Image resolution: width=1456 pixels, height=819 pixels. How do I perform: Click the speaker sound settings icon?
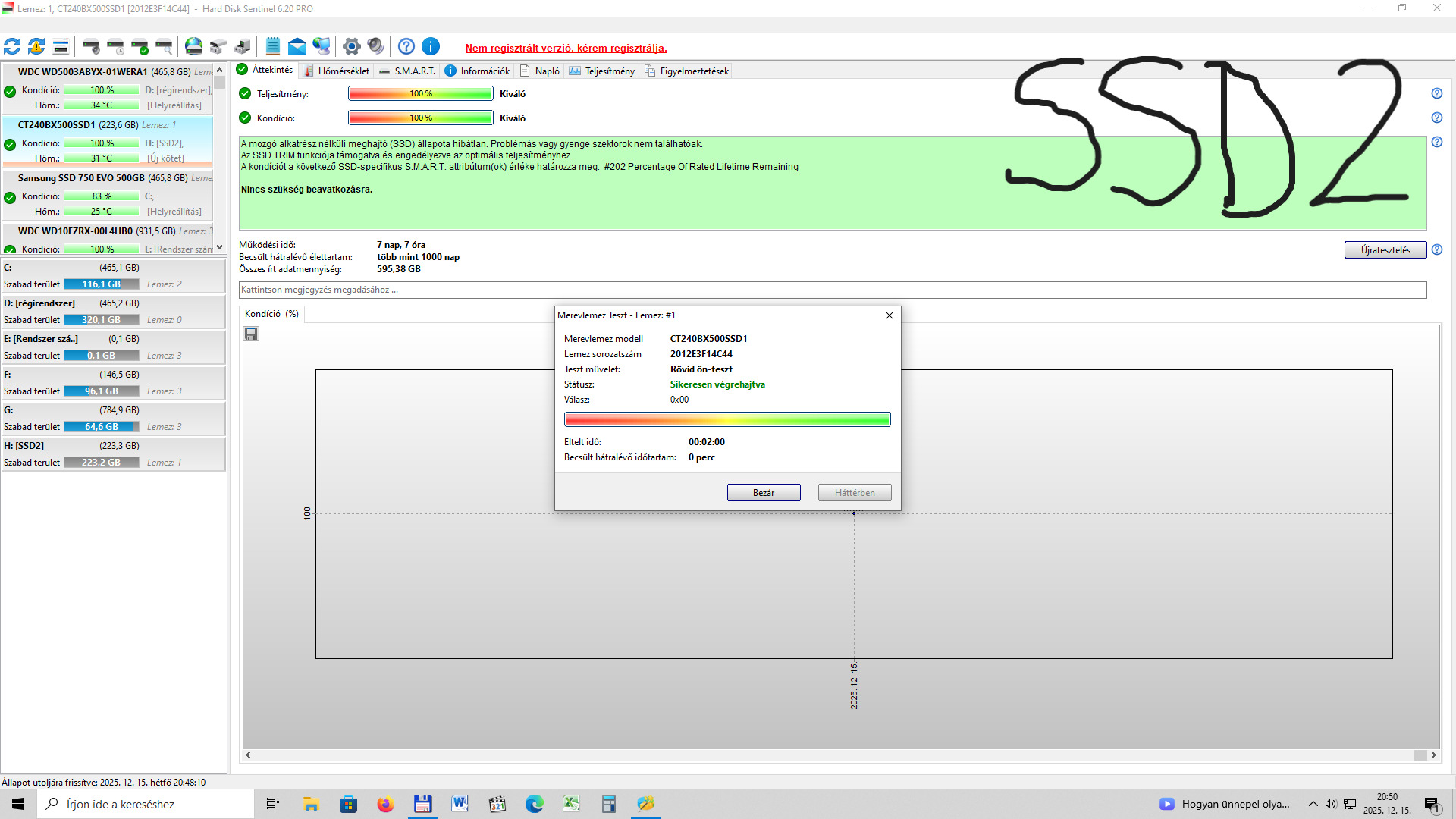pos(375,47)
